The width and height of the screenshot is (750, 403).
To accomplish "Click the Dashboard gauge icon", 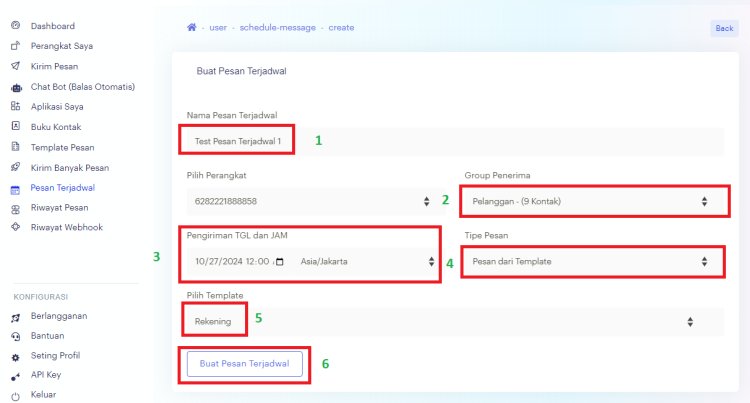I will click(x=15, y=25).
